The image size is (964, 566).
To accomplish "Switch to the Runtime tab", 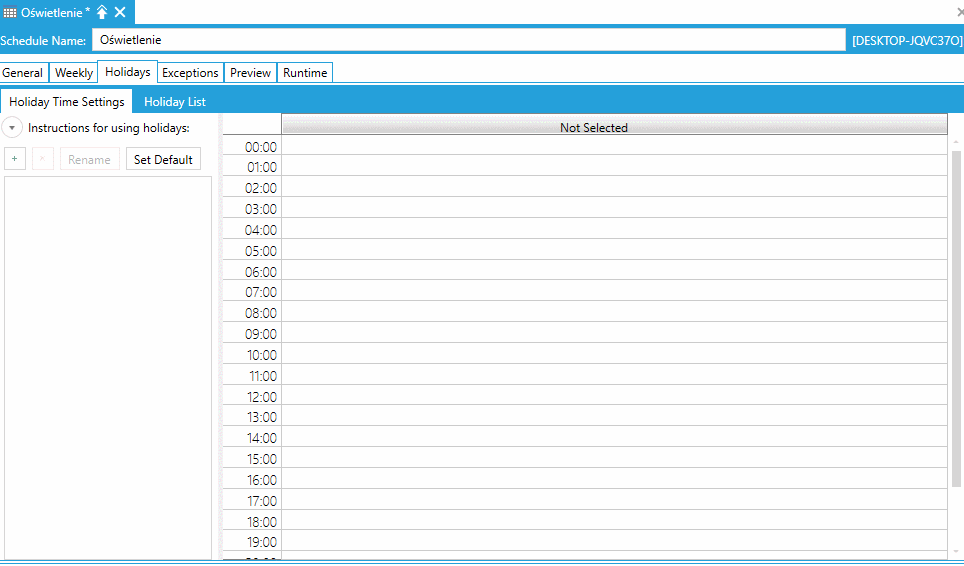I will [x=305, y=73].
